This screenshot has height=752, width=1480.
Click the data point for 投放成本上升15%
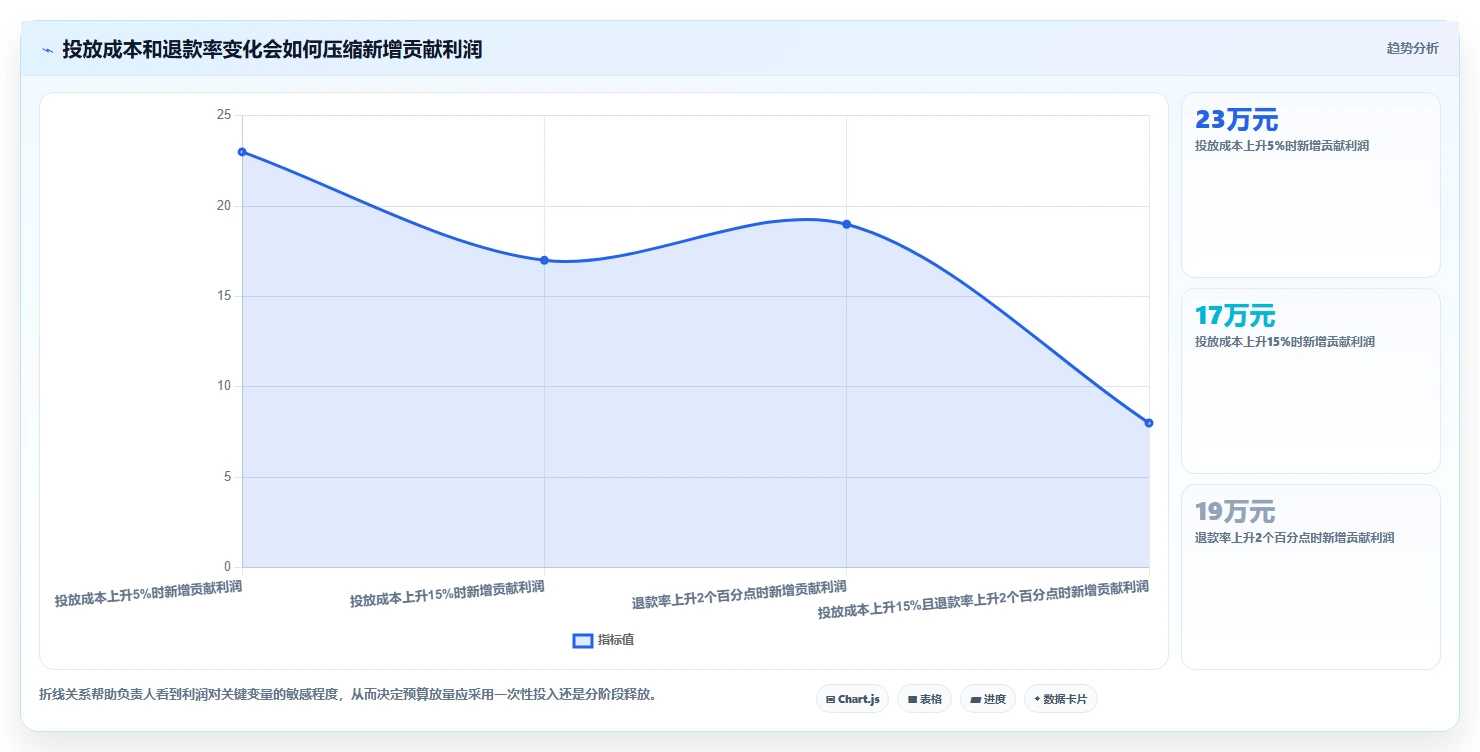pos(544,260)
